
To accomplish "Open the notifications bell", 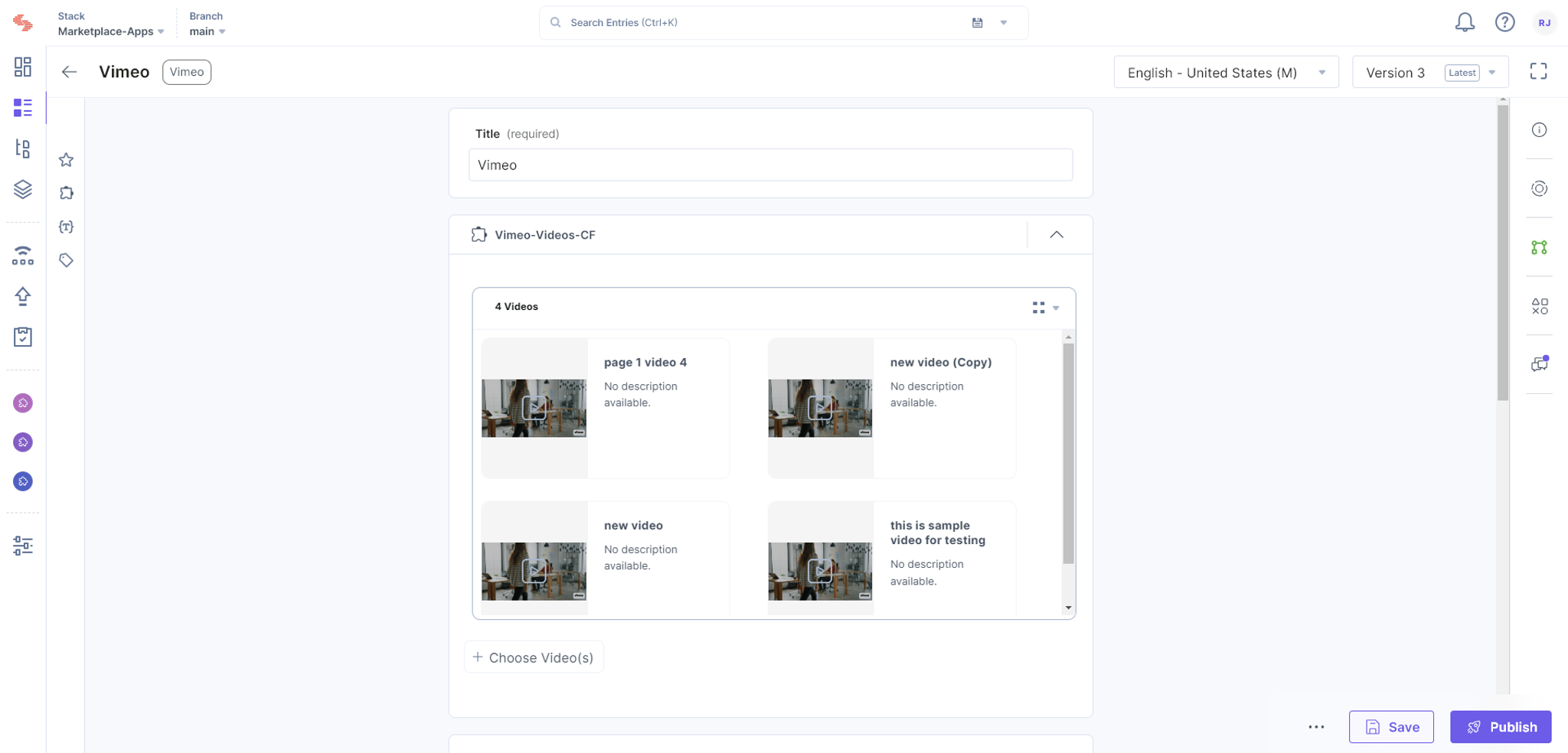I will click(1465, 23).
